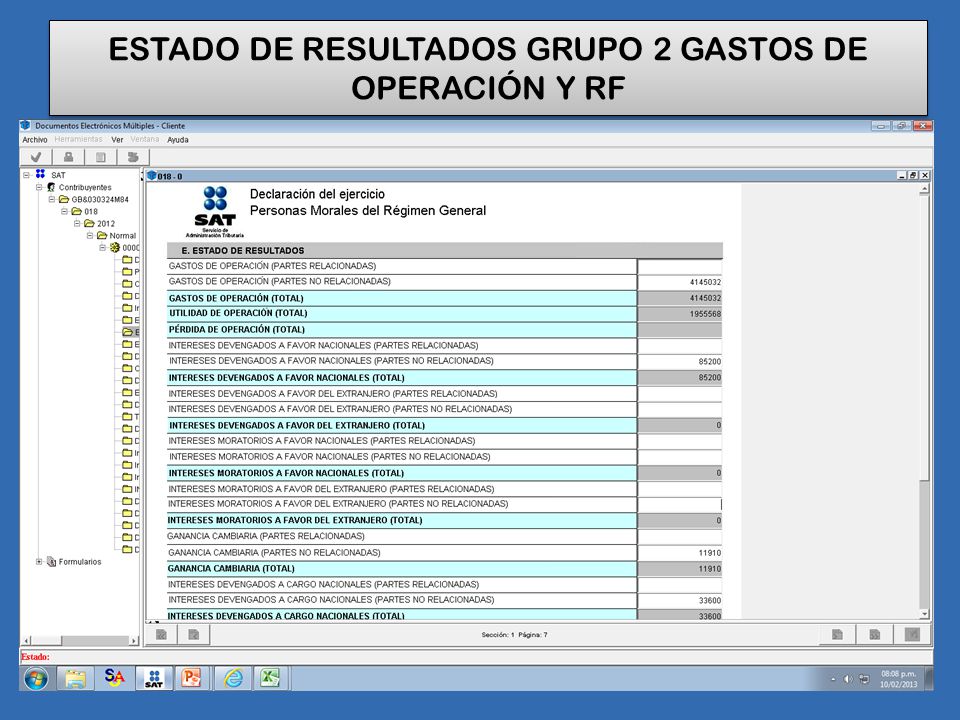960x720 pixels.
Task: Click the Gastos de Operación (Partes No Relacionadas) 4145032 field
Action: pos(680,282)
